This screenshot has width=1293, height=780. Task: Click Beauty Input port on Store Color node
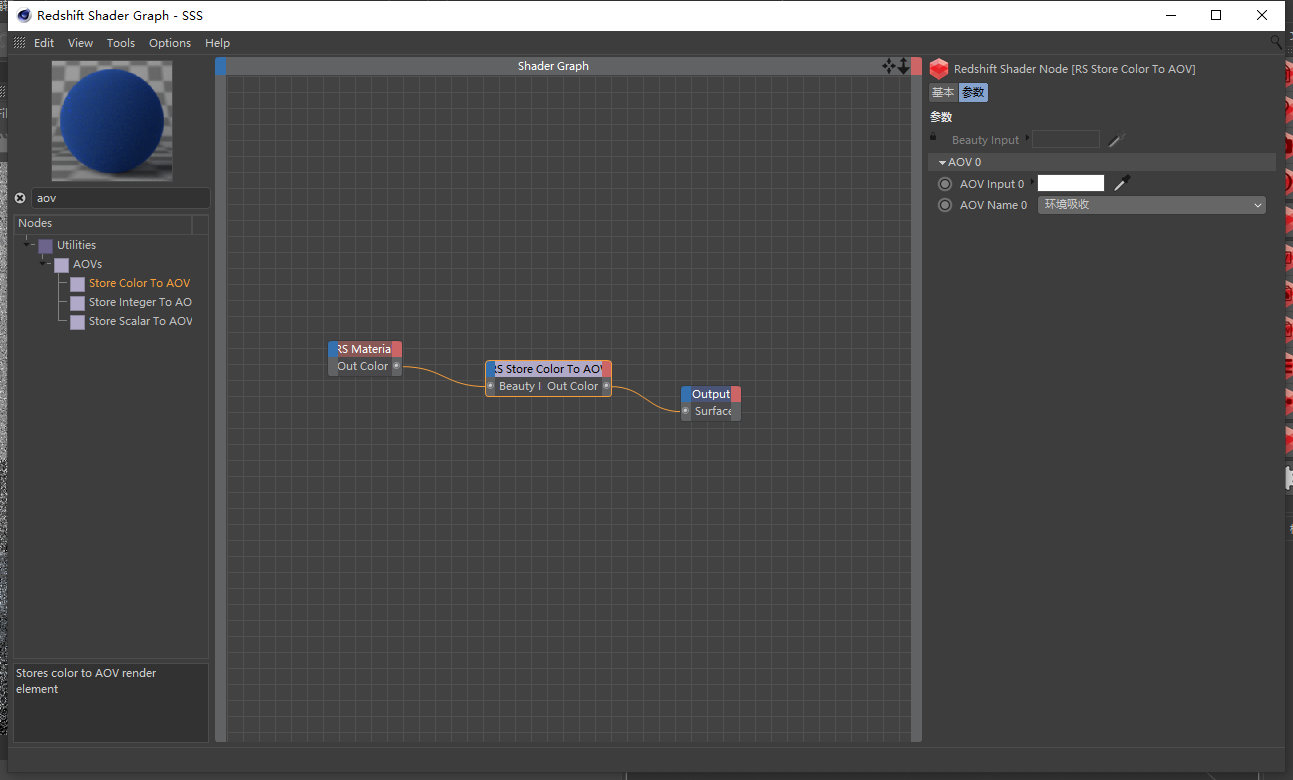pos(490,386)
